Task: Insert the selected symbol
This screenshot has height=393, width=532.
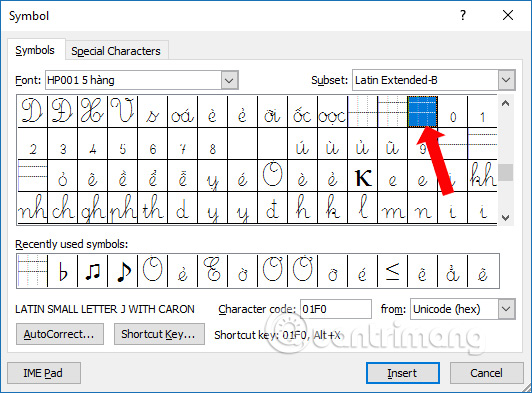Action: pos(403,373)
